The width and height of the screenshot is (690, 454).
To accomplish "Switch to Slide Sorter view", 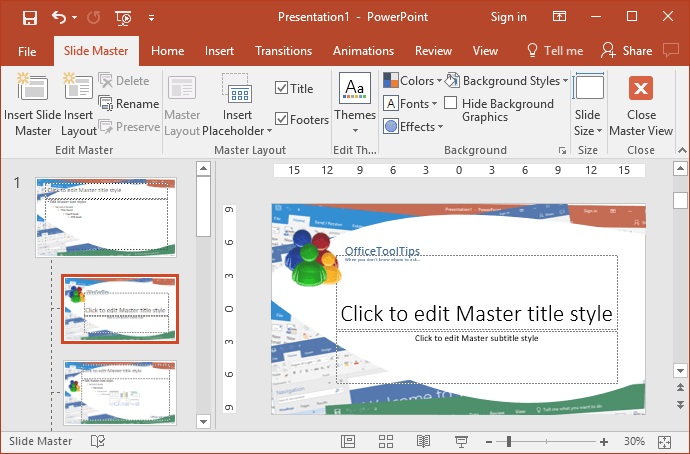I will tap(386, 441).
